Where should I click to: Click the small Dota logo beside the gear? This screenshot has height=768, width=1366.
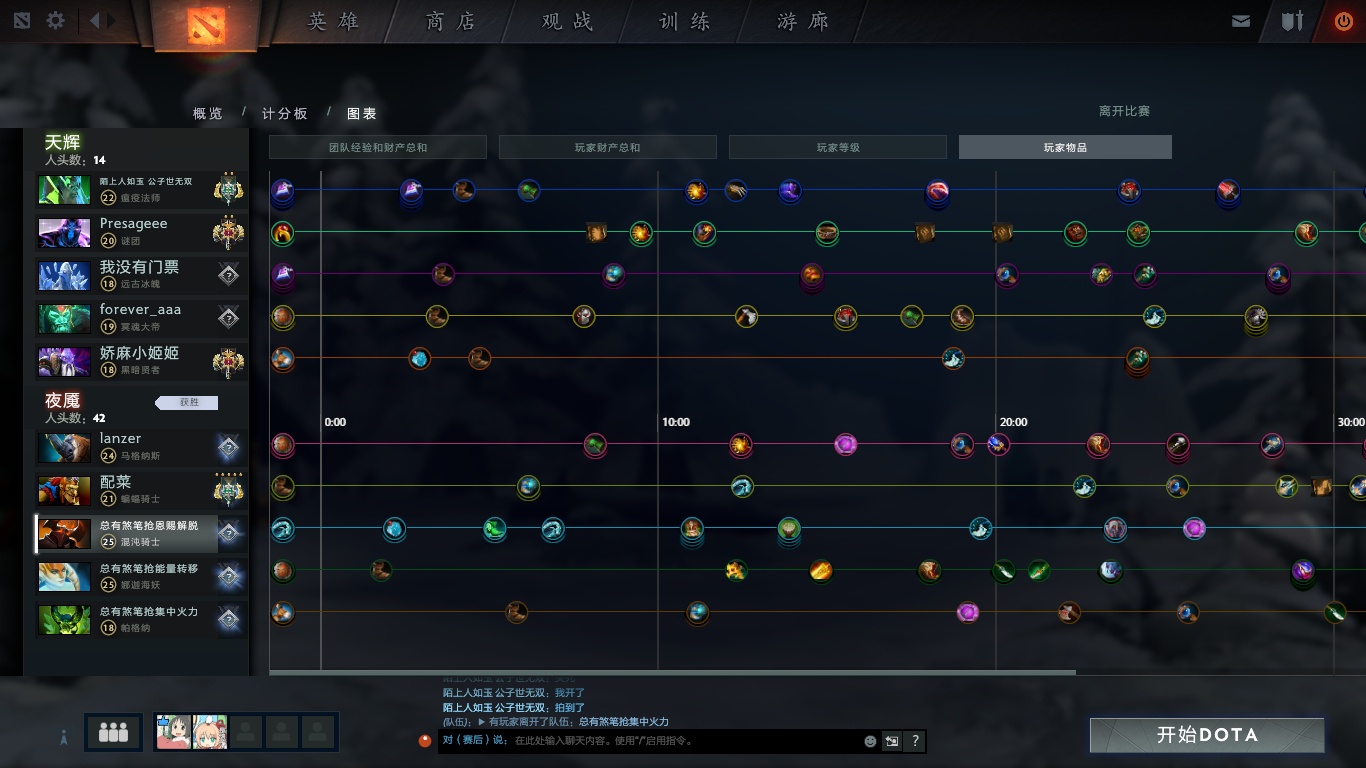(x=22, y=20)
